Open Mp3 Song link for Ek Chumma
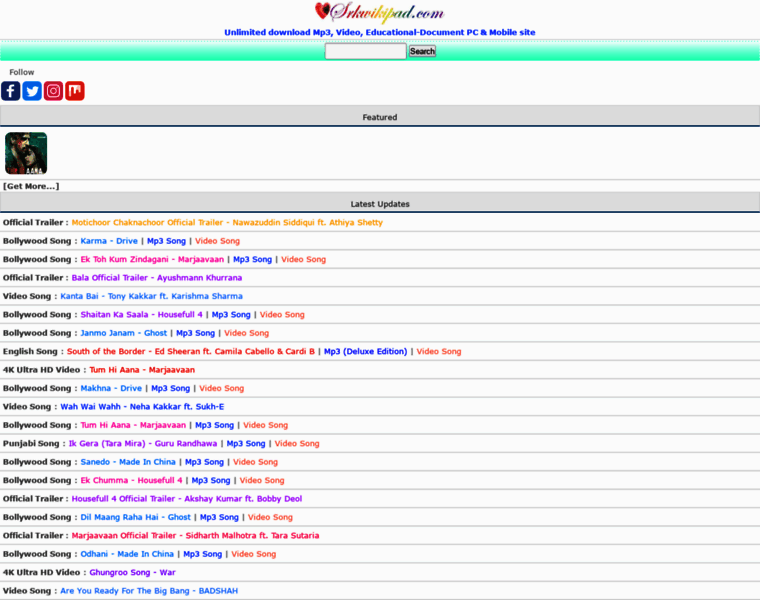The width and height of the screenshot is (760, 600). tap(211, 480)
